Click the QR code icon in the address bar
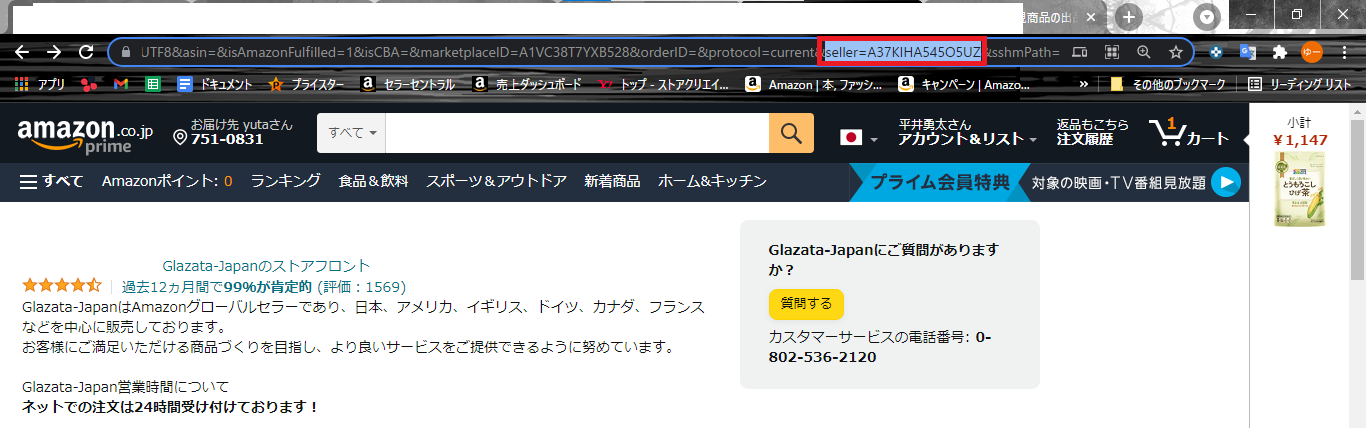 [1111, 52]
